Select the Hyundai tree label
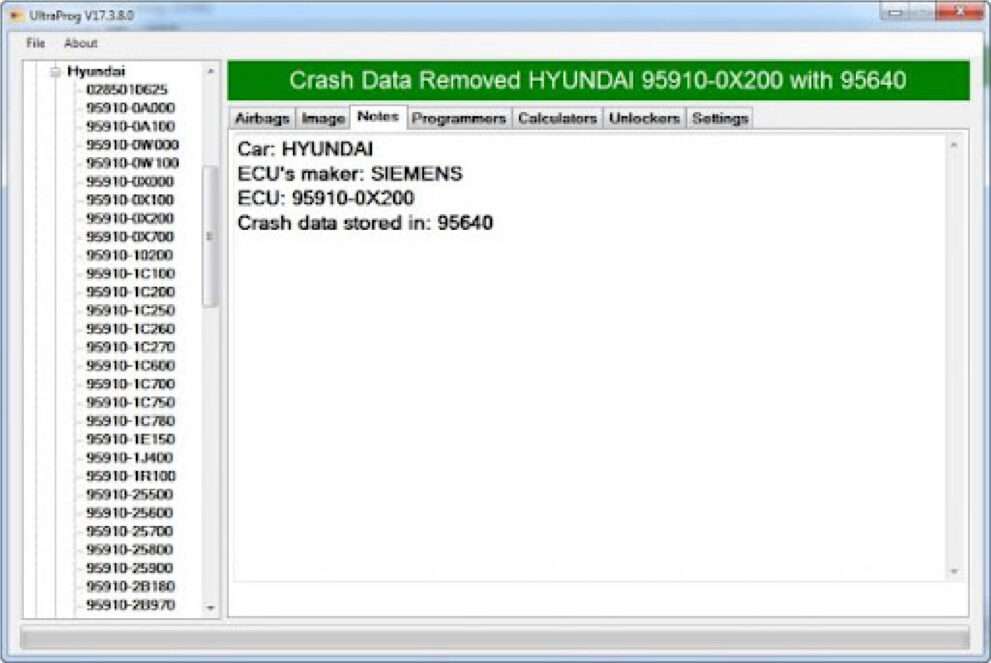The height and width of the screenshot is (663, 991). [96, 71]
